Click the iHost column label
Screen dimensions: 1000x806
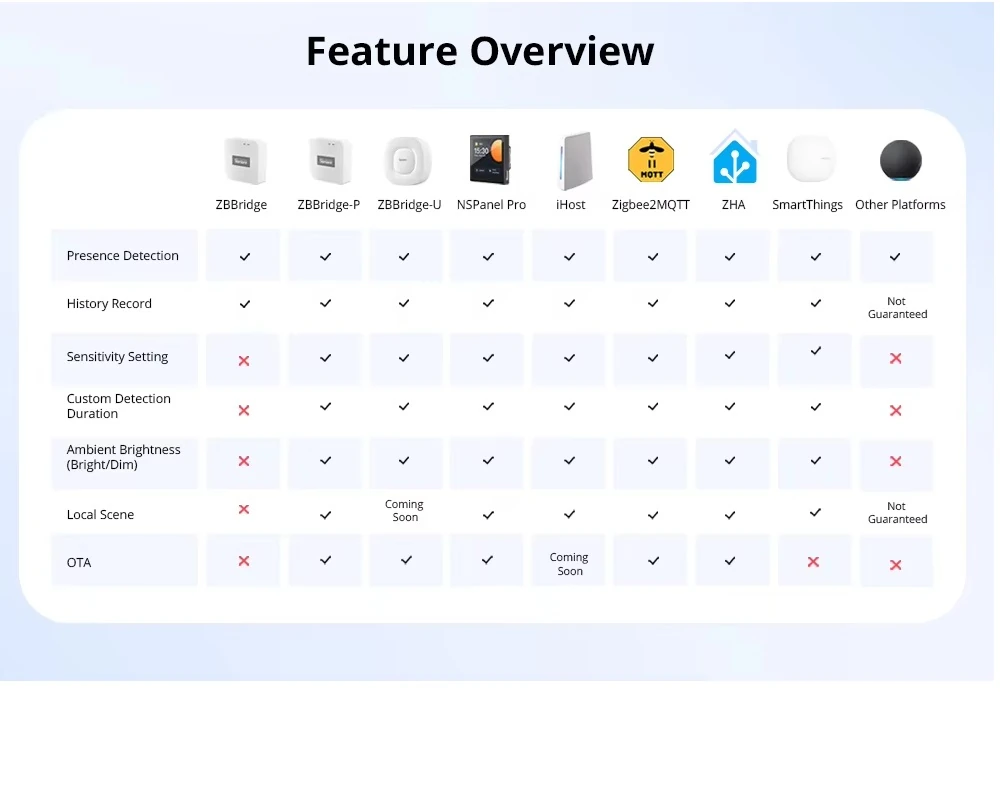pos(570,205)
